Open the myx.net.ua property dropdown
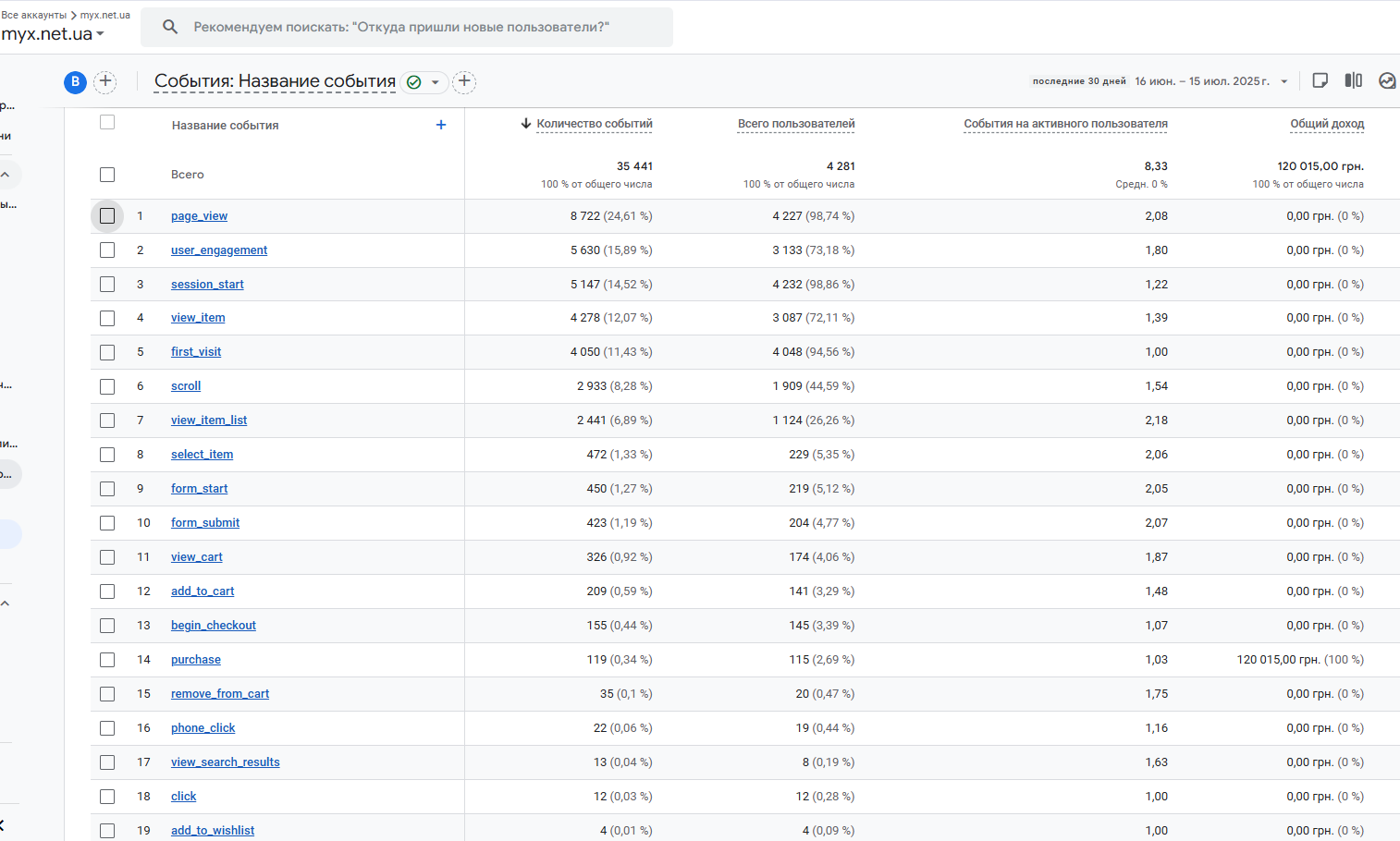1400x841 pixels. pos(53,34)
